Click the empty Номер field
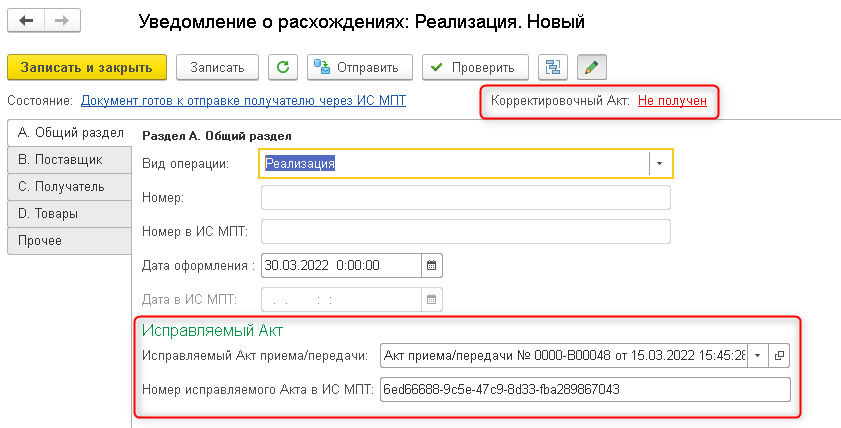 [466, 198]
